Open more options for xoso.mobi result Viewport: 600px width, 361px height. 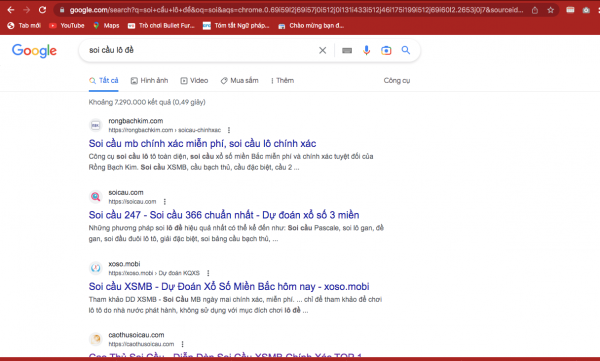[x=208, y=273]
